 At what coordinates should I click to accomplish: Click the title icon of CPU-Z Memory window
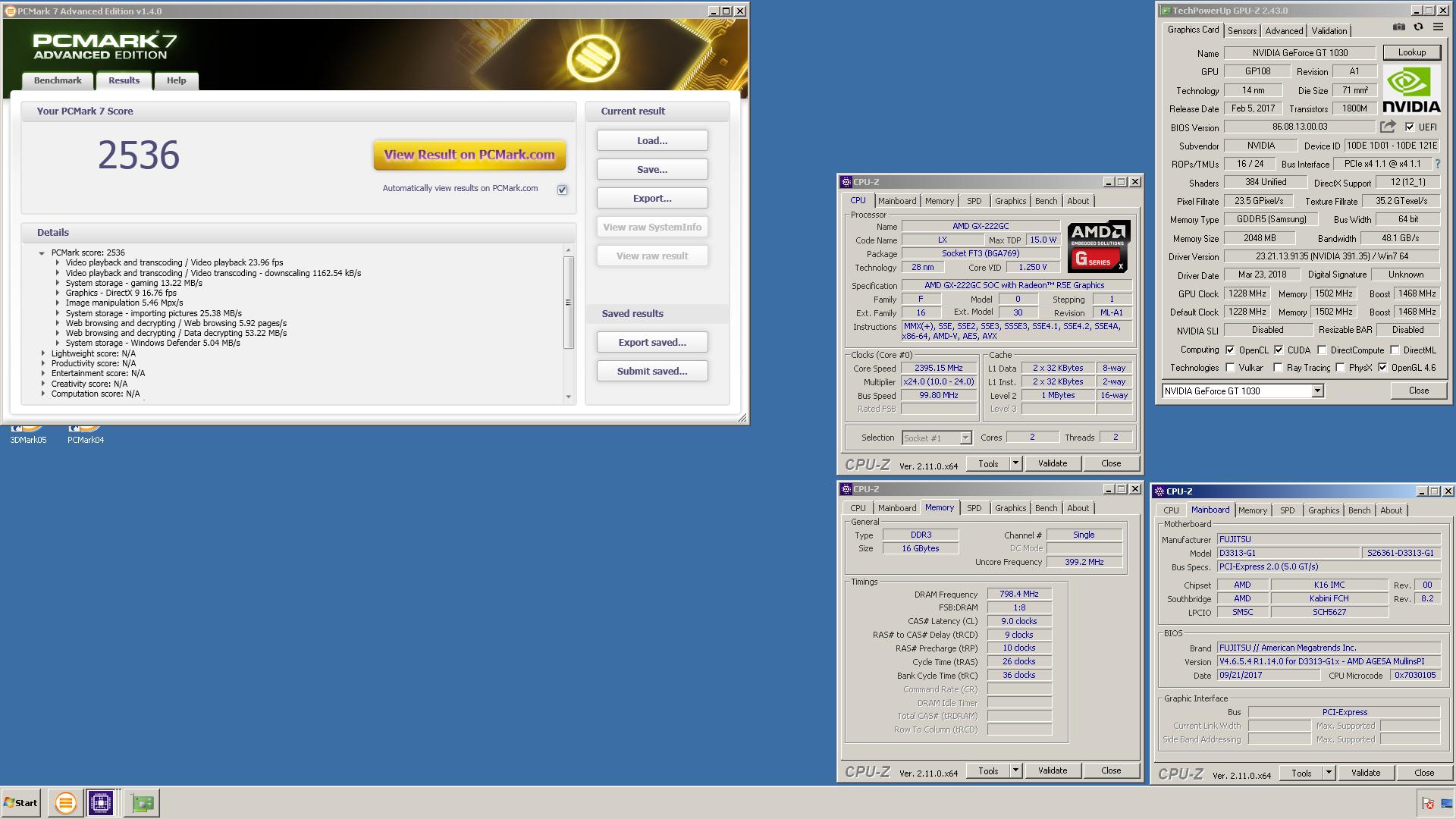pos(846,489)
